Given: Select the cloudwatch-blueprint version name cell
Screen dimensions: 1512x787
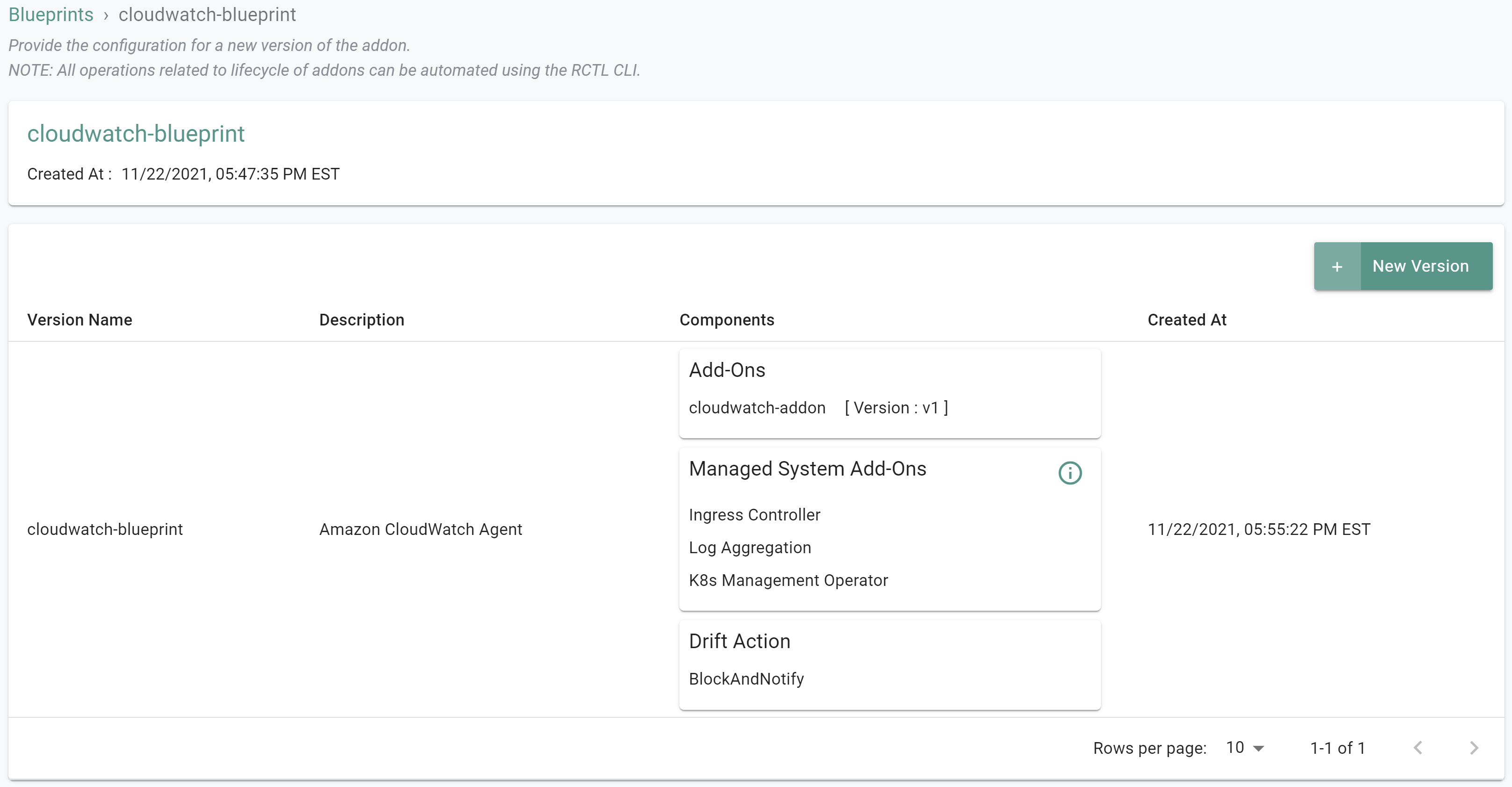Looking at the screenshot, I should [x=105, y=529].
